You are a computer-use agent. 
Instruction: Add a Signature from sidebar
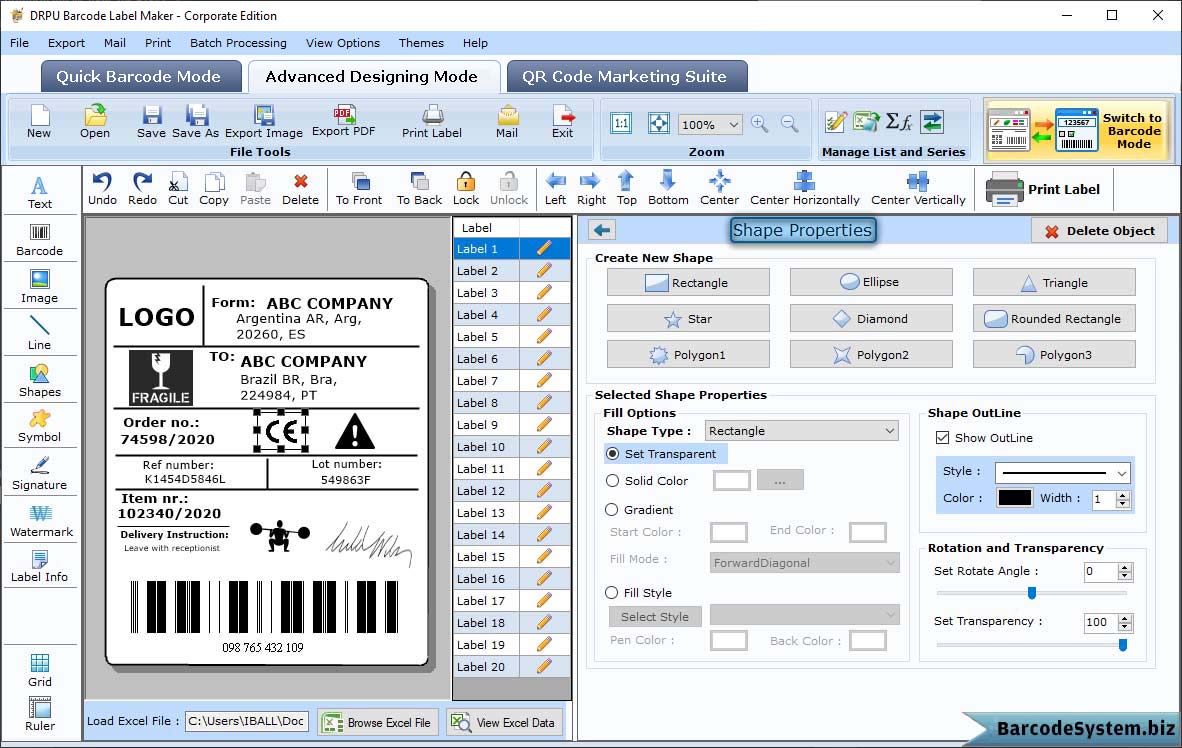point(40,474)
